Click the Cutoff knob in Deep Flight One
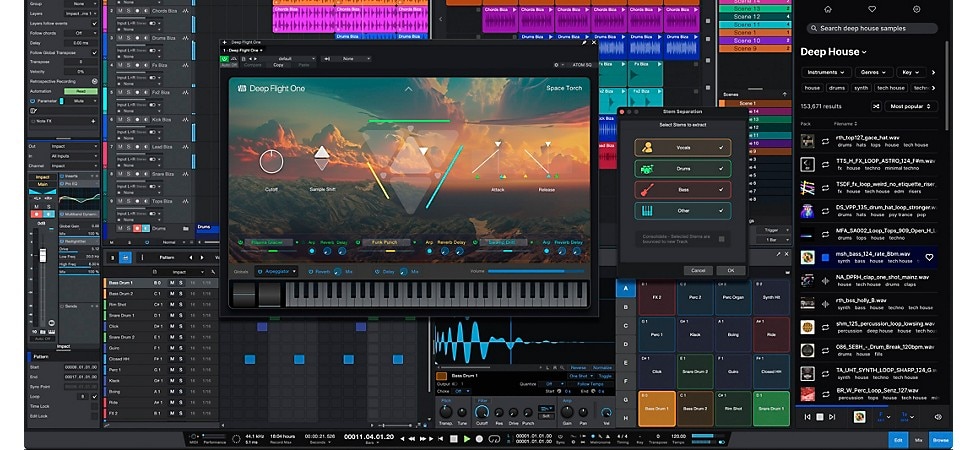Screen dimensions: 976x450 pyautogui.click(x=271, y=162)
